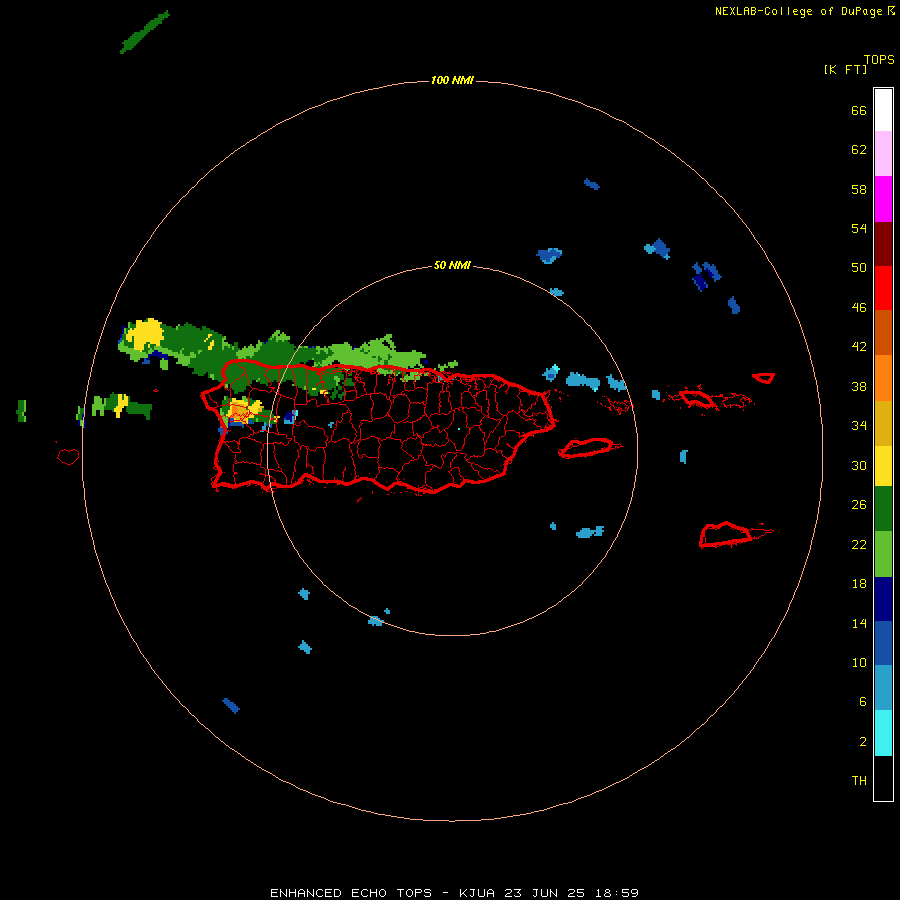The image size is (900, 900).
Task: Click the NEXLAB-College of DuPage credit text
Action: pyautogui.click(x=800, y=11)
